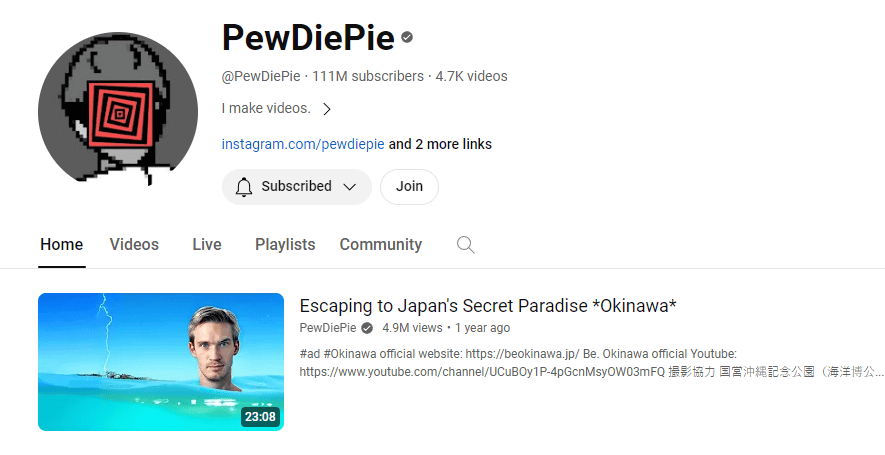Switch to the Videos tab
Image resolution: width=885 pixels, height=455 pixels.
[x=134, y=244]
